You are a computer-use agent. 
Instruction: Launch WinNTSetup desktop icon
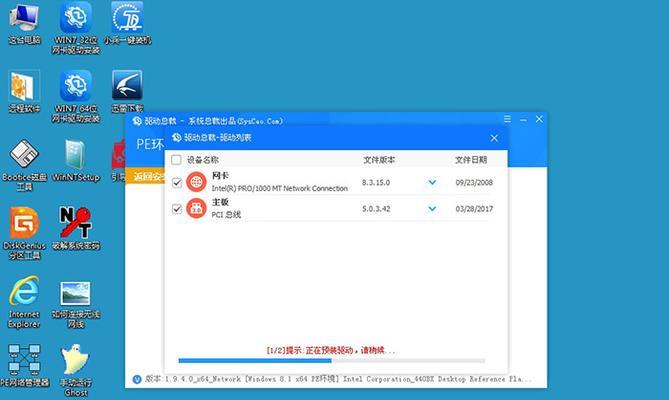[x=76, y=160]
